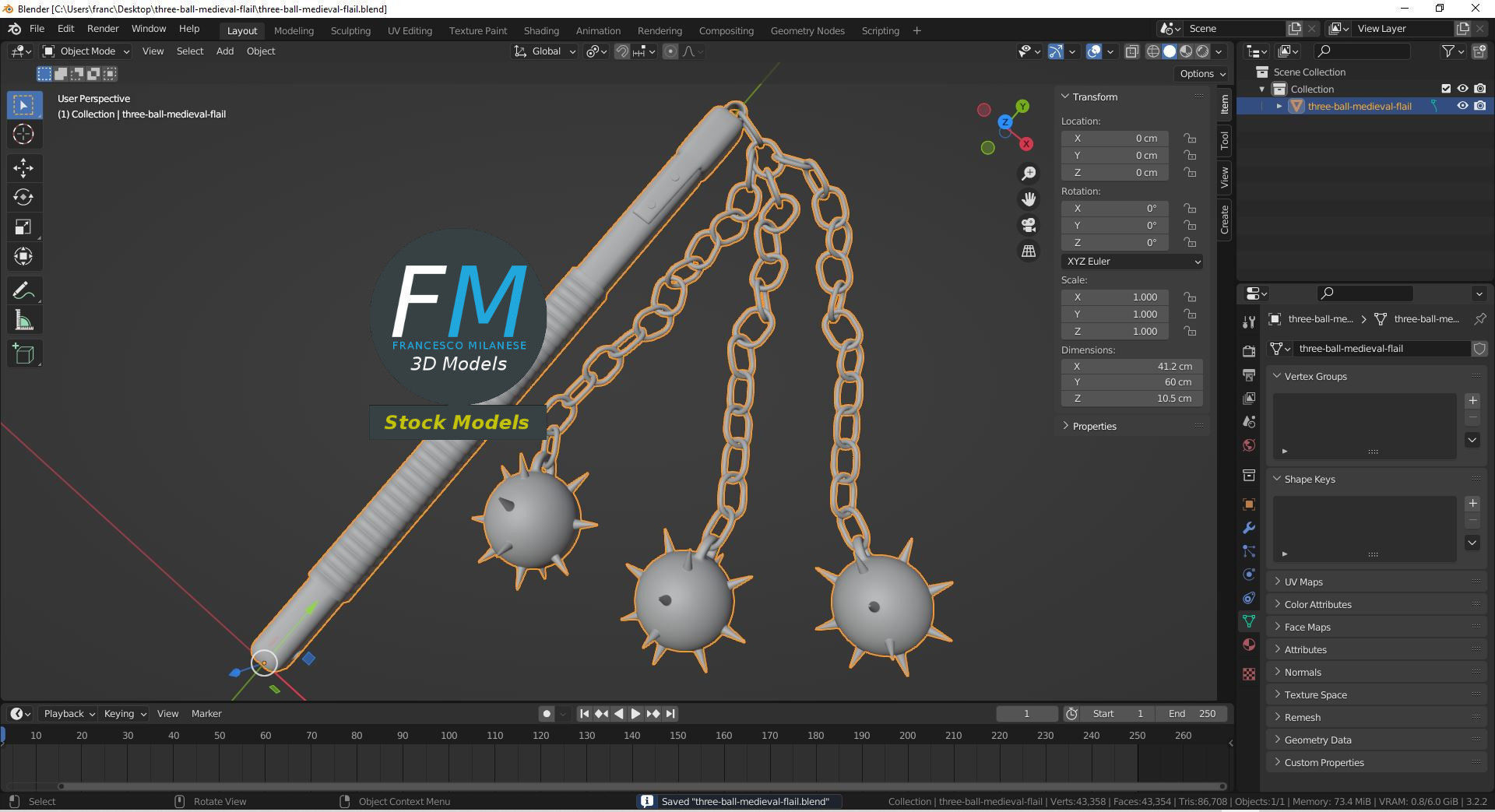Open the XYZ Euler rotation order dropdown
This screenshot has width=1495, height=812.
1131,261
